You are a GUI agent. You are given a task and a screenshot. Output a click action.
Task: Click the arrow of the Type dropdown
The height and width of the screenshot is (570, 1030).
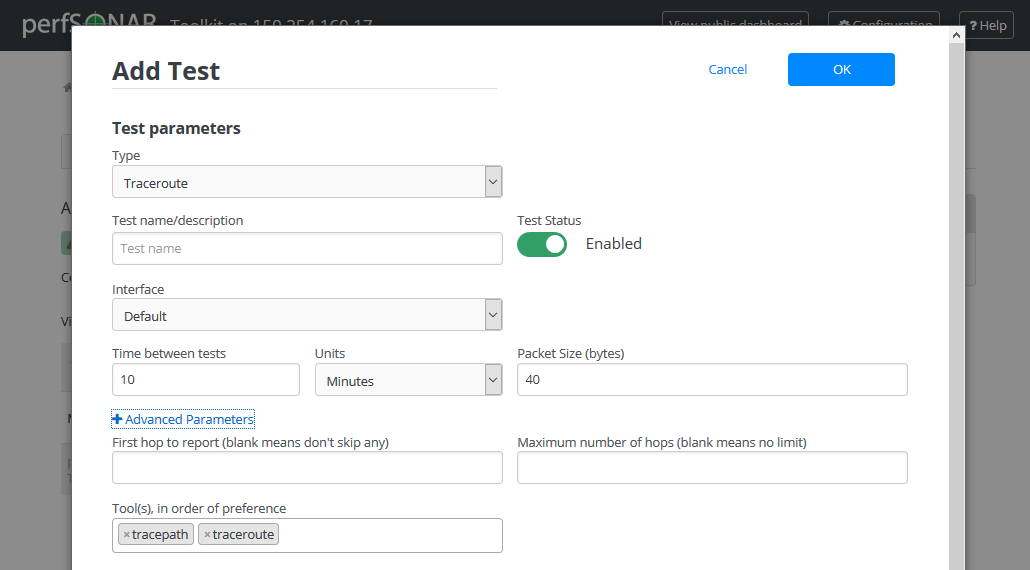click(493, 182)
